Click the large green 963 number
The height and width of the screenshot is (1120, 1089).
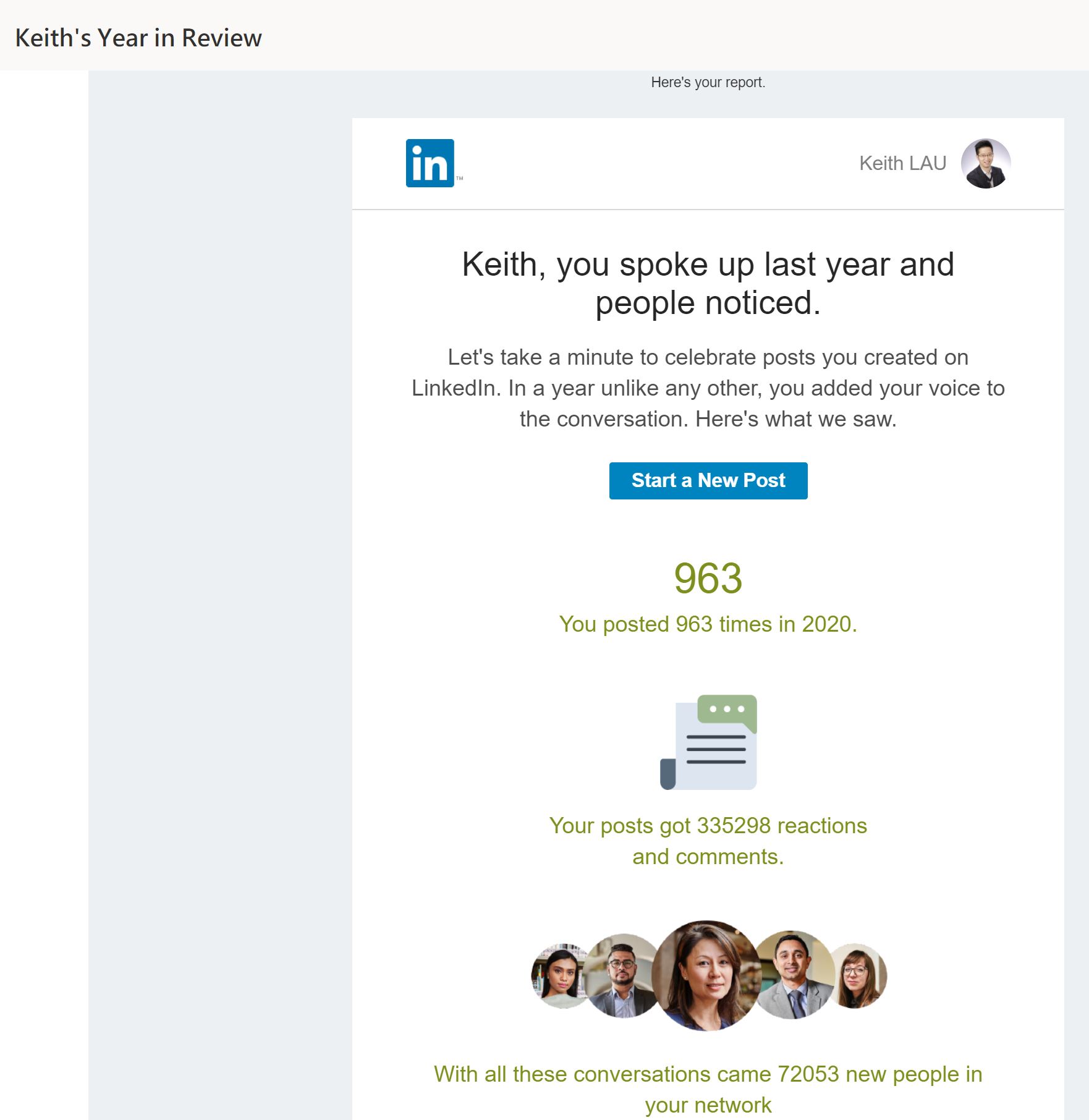708,579
